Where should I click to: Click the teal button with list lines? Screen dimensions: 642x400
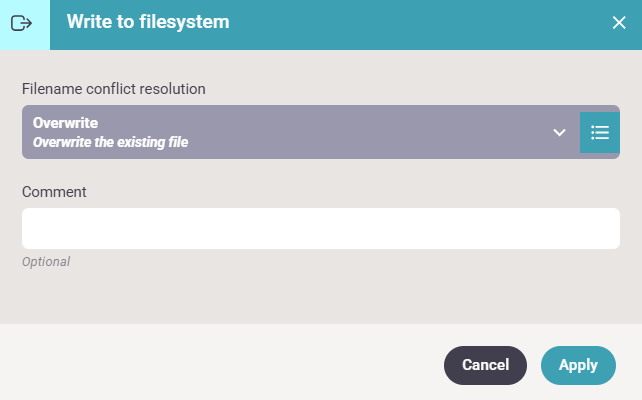pyautogui.click(x=600, y=132)
